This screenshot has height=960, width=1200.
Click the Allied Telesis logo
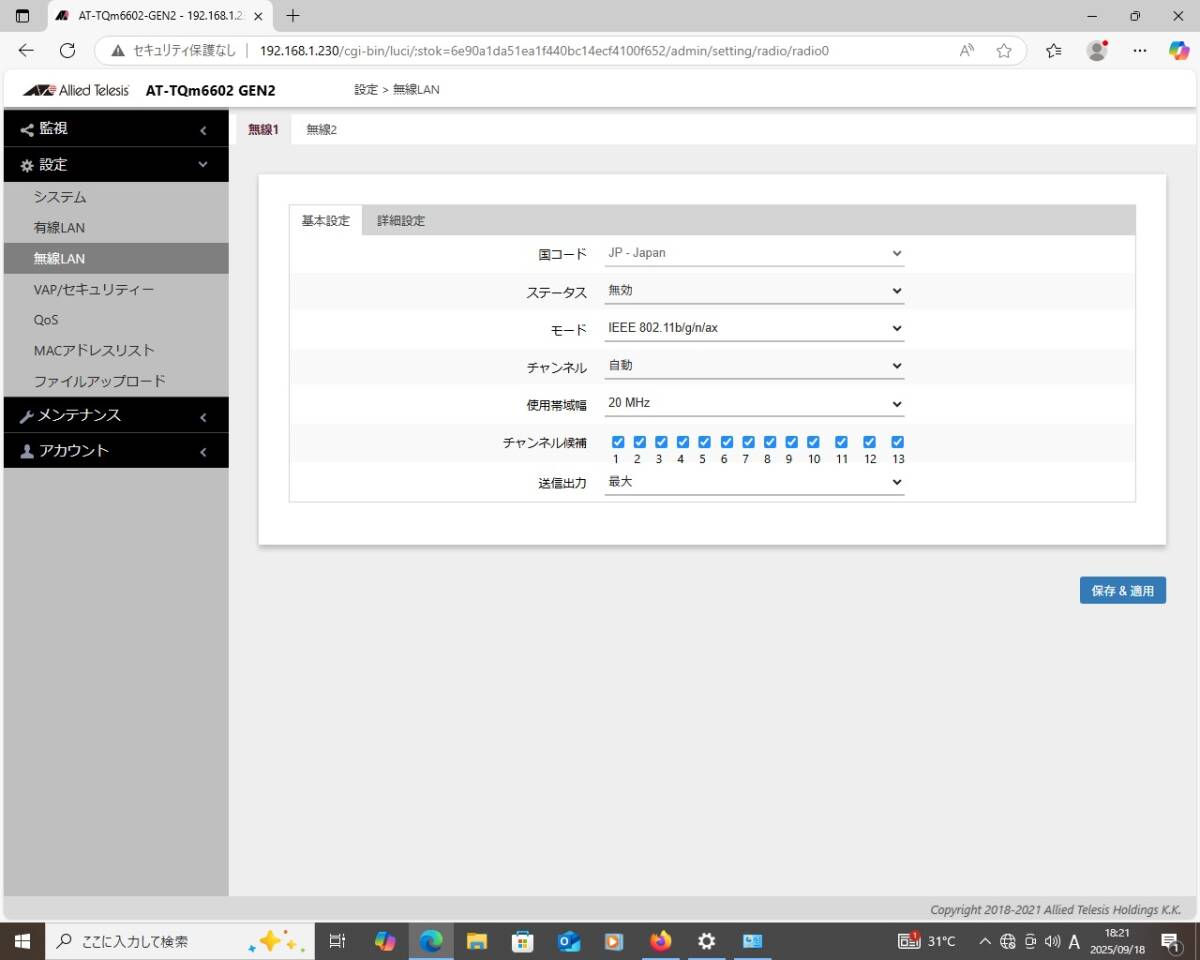(x=76, y=90)
